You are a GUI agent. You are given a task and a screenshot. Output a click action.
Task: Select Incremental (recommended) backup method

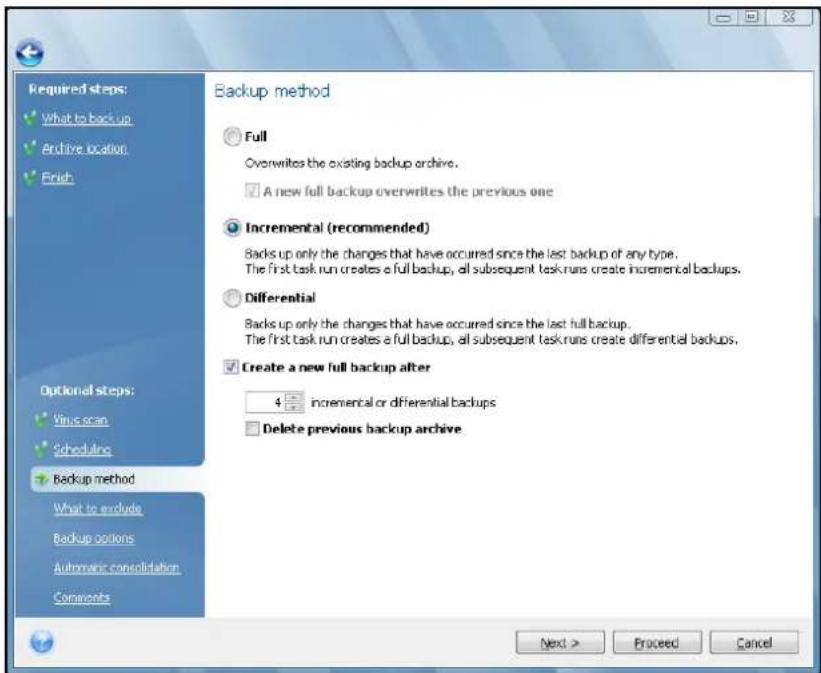click(x=232, y=228)
